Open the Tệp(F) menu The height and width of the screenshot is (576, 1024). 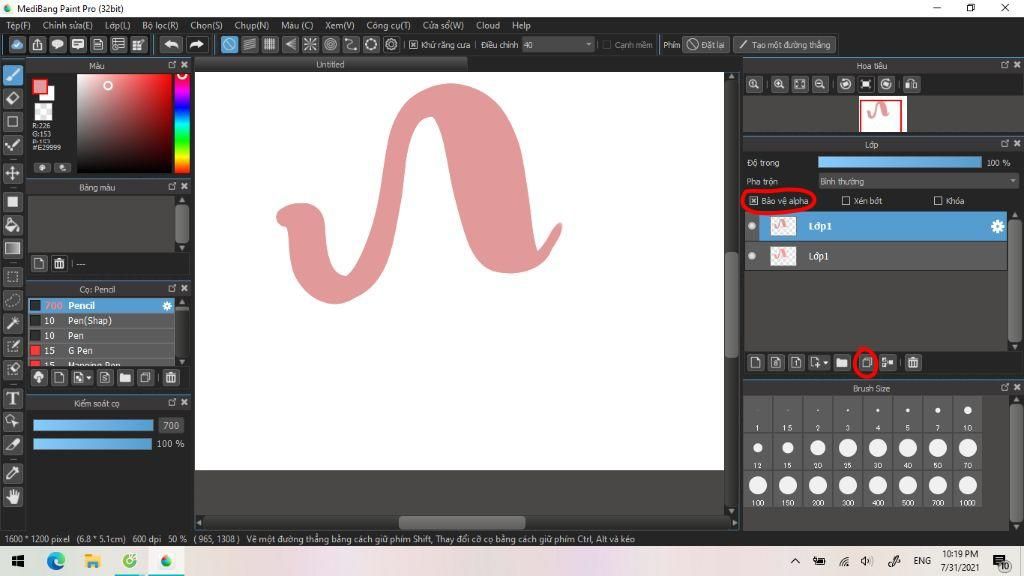click(x=18, y=25)
